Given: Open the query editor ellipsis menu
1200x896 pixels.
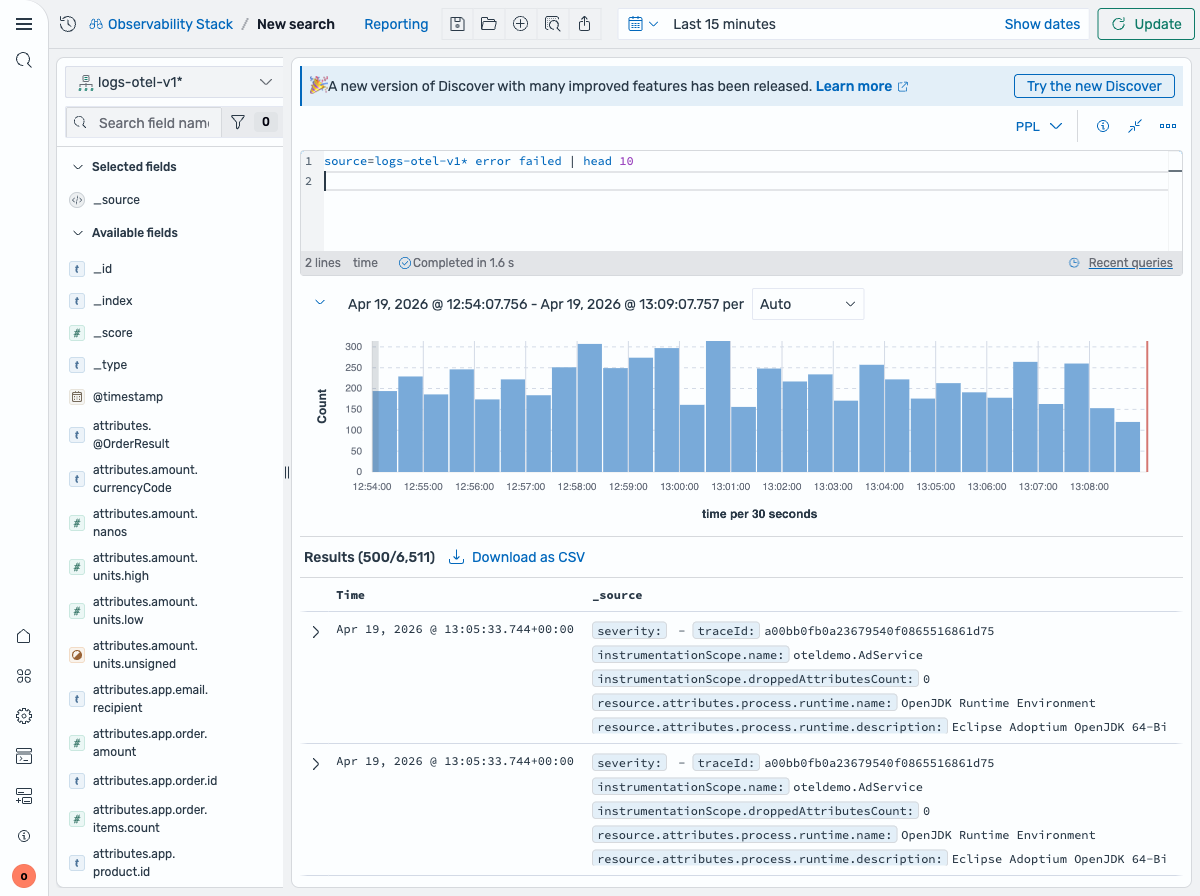Looking at the screenshot, I should click(x=1167, y=126).
